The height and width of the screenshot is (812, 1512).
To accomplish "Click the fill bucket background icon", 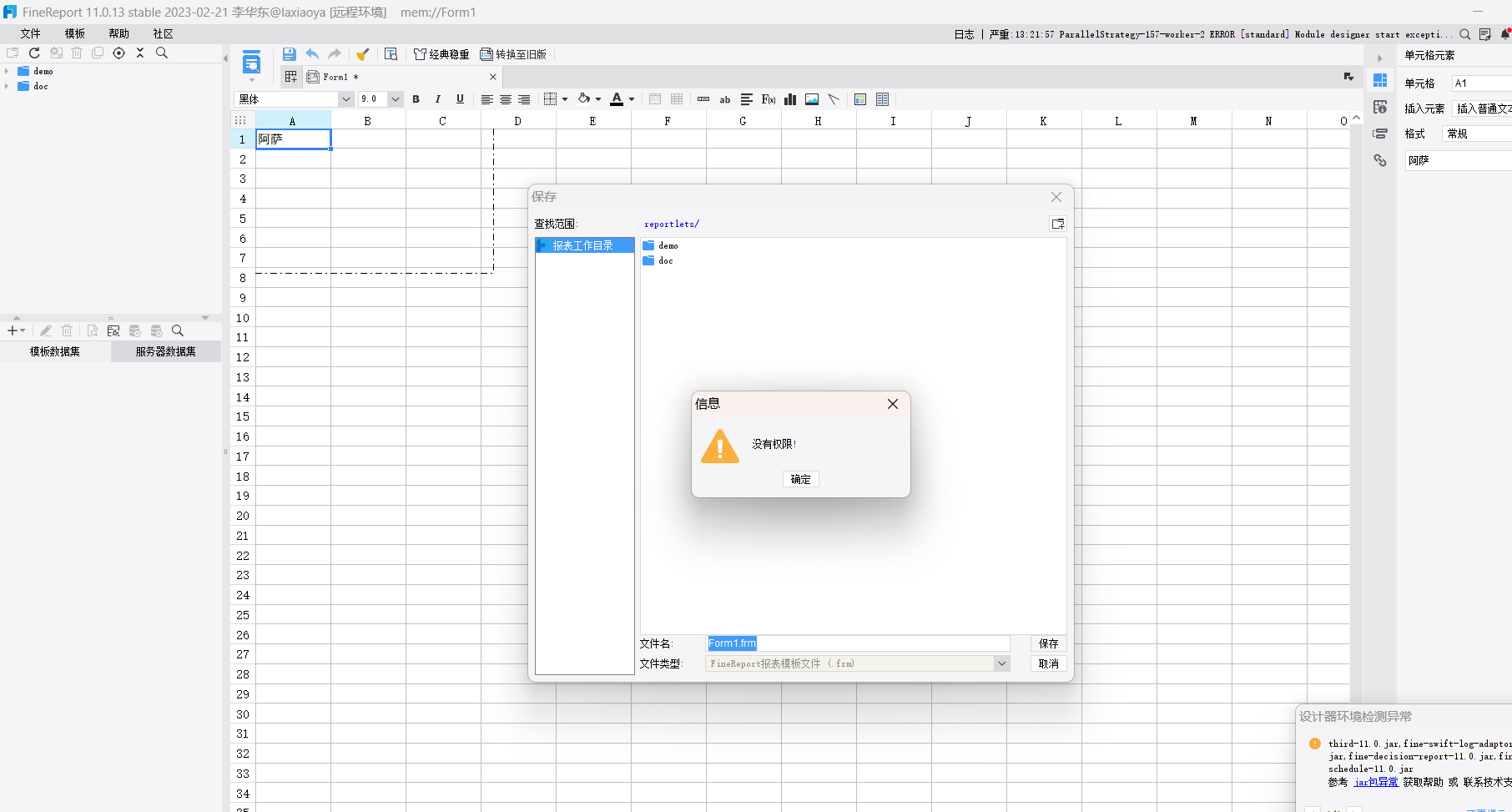I will (584, 99).
